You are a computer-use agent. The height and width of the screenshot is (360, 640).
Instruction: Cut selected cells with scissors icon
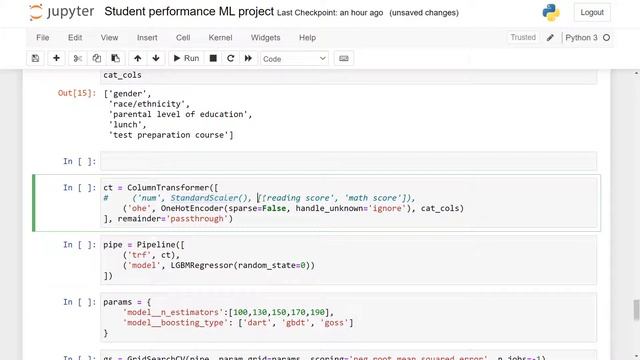tap(78, 58)
